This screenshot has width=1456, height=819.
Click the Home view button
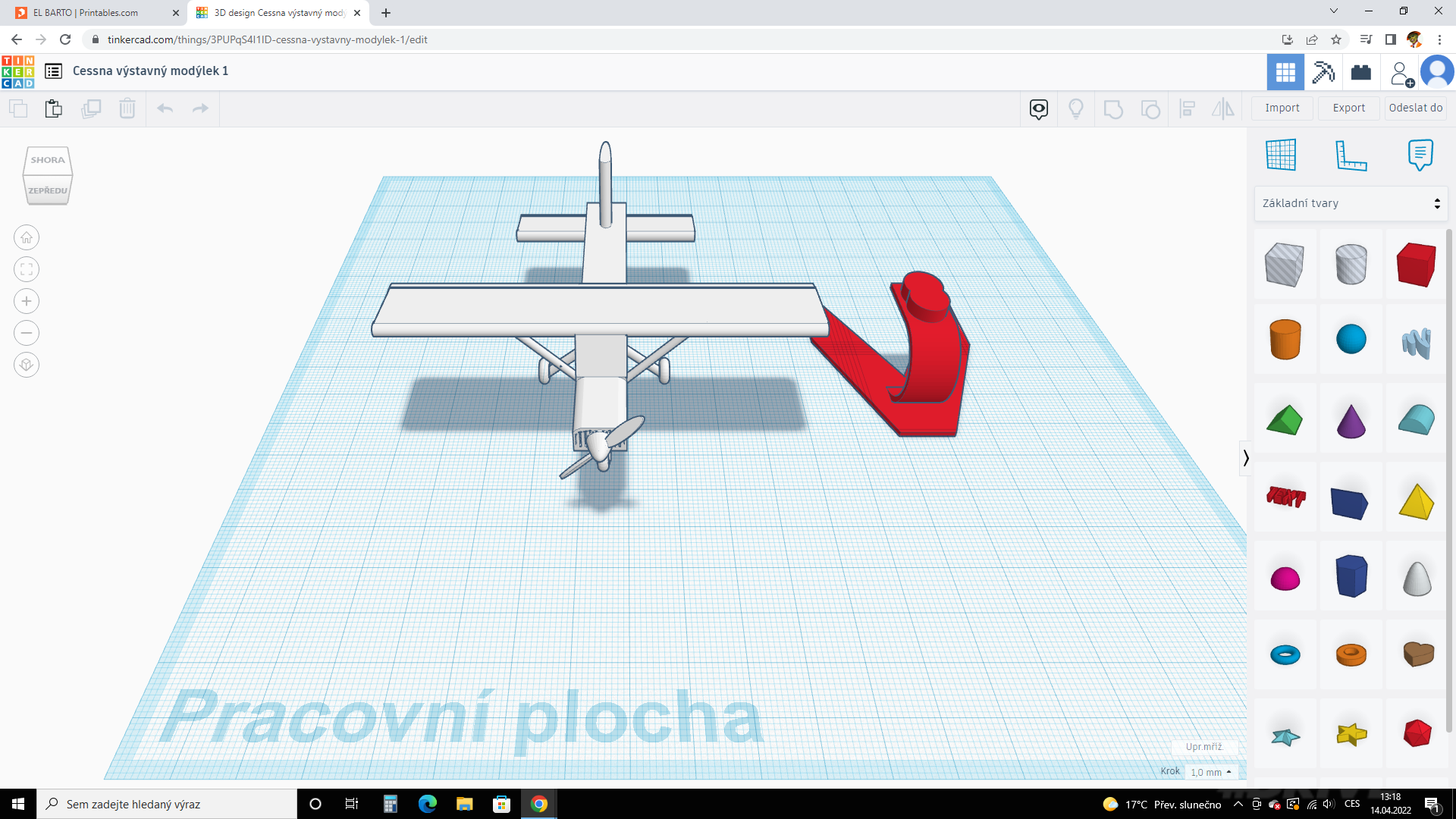pos(27,238)
